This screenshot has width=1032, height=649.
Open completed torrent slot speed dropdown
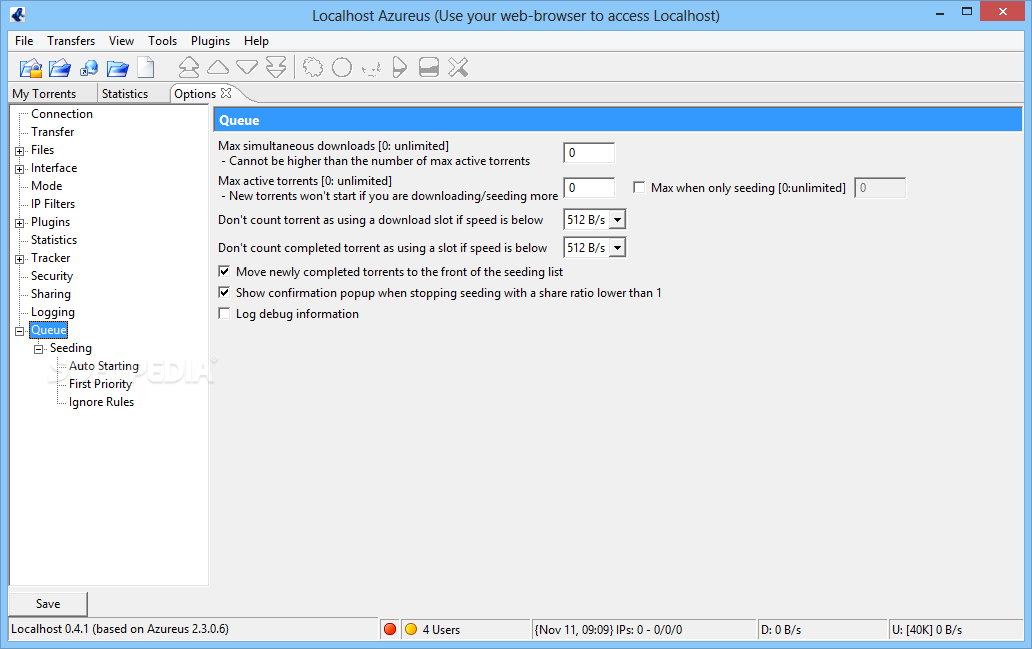[617, 248]
